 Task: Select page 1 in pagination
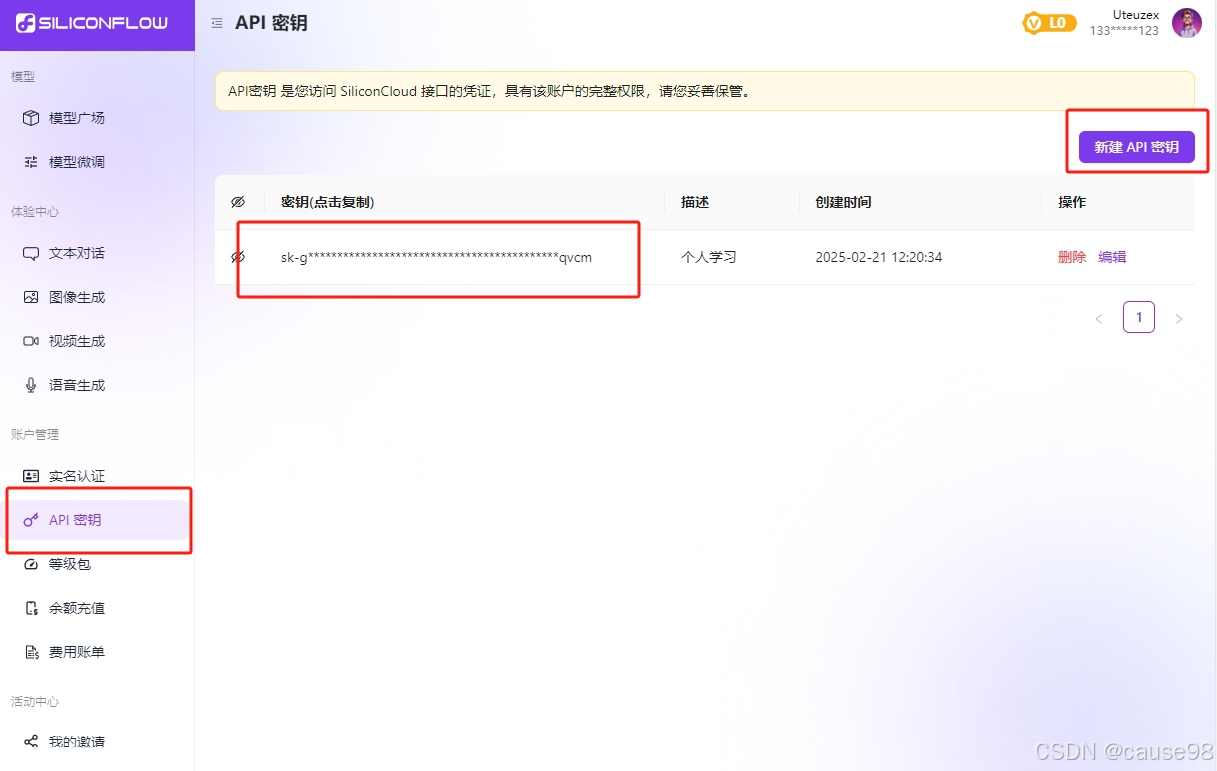pos(1139,317)
